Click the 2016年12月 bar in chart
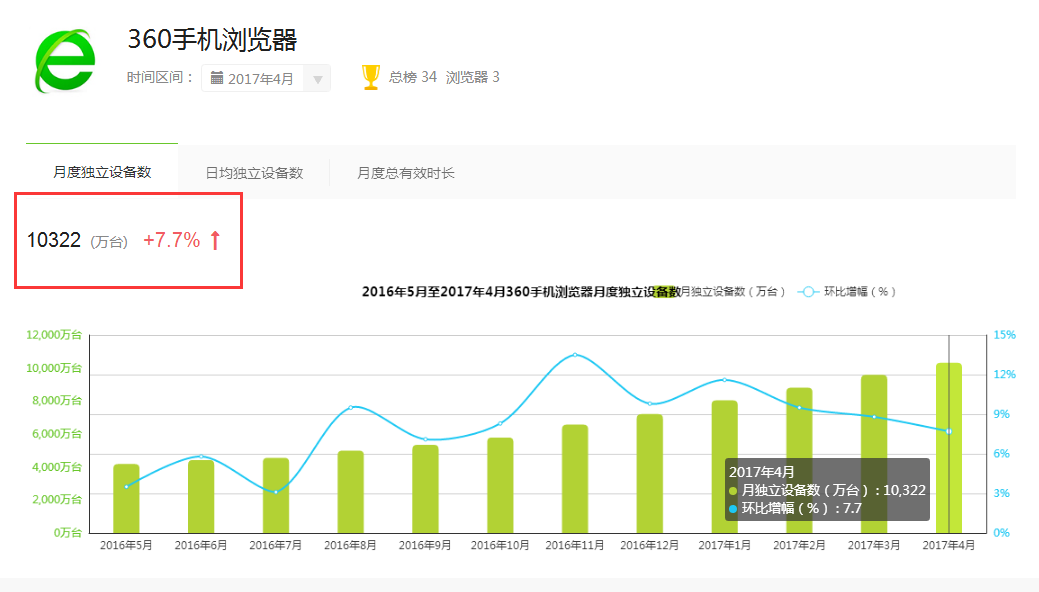Screen dimensions: 1039x592 650,473
